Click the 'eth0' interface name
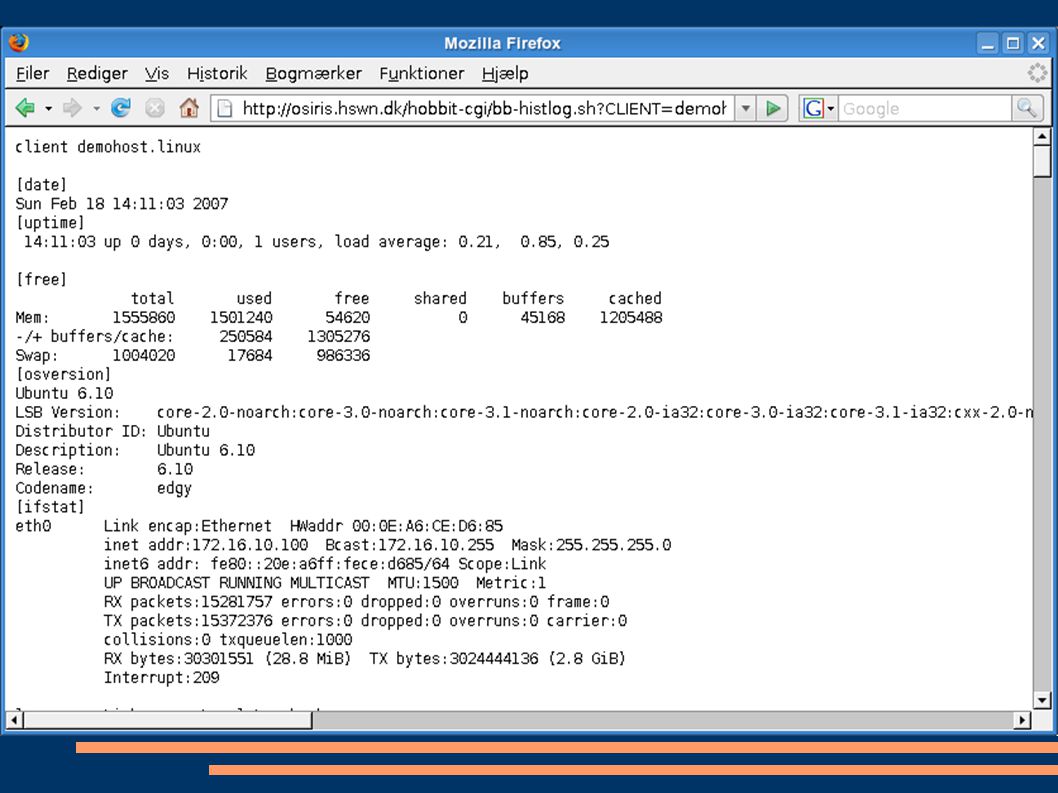 pyautogui.click(x=33, y=526)
